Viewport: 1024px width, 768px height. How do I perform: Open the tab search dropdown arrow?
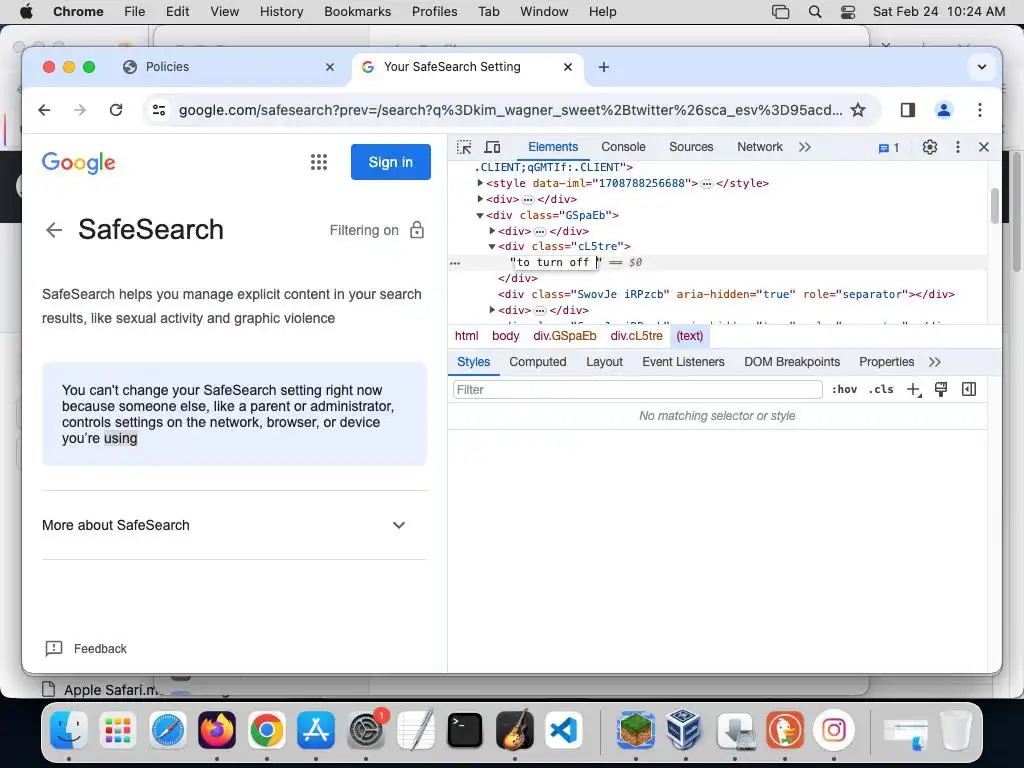pyautogui.click(x=982, y=67)
